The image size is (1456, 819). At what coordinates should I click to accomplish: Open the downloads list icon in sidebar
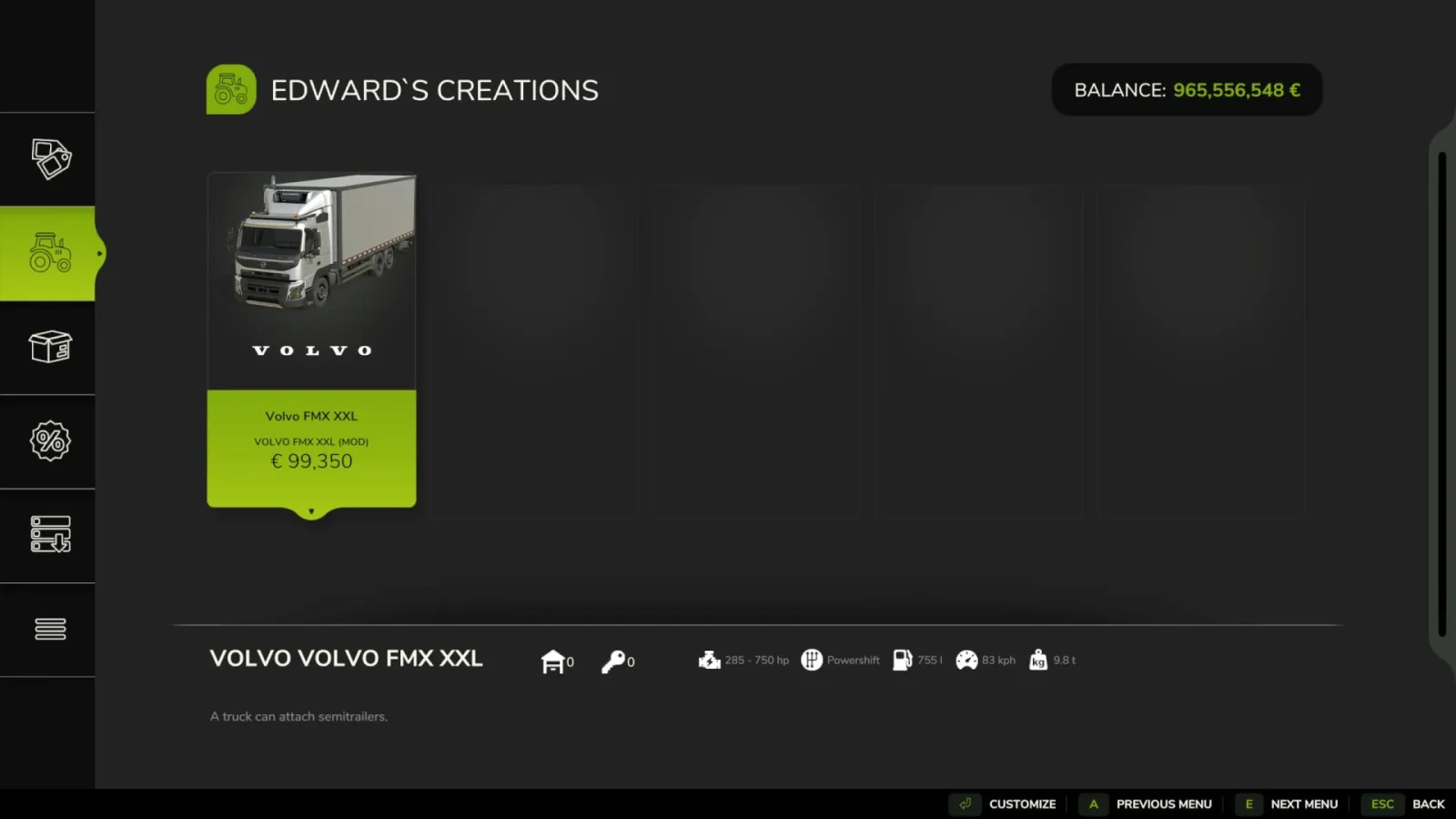(50, 534)
